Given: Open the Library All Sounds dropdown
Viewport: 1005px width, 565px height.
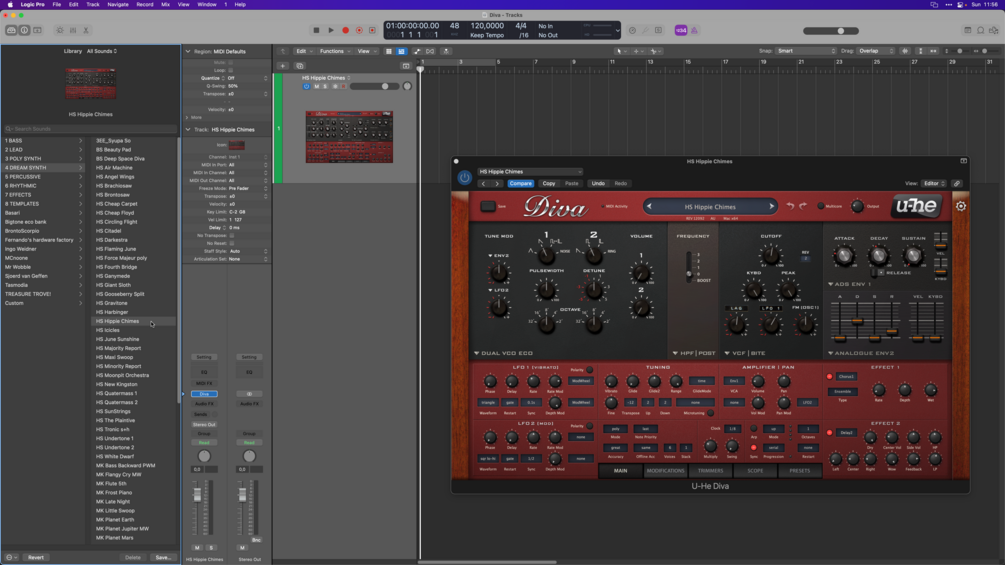Looking at the screenshot, I should point(102,51).
